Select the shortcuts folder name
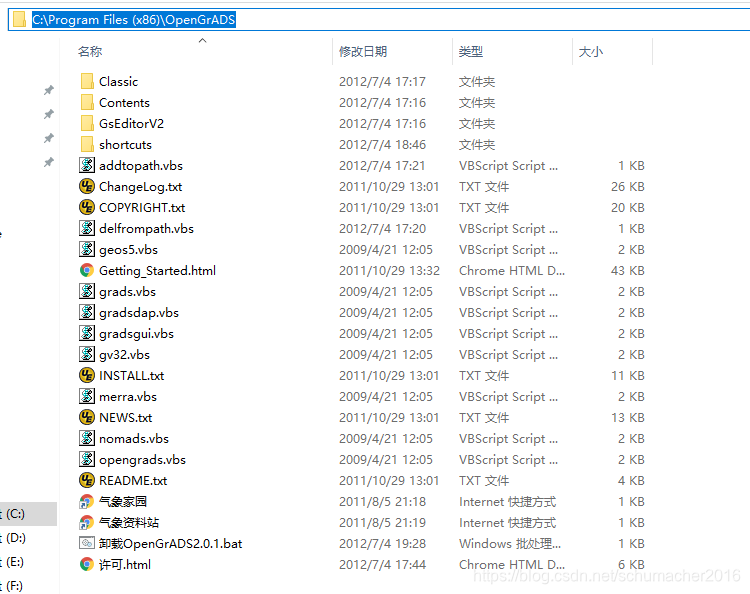 [125, 145]
